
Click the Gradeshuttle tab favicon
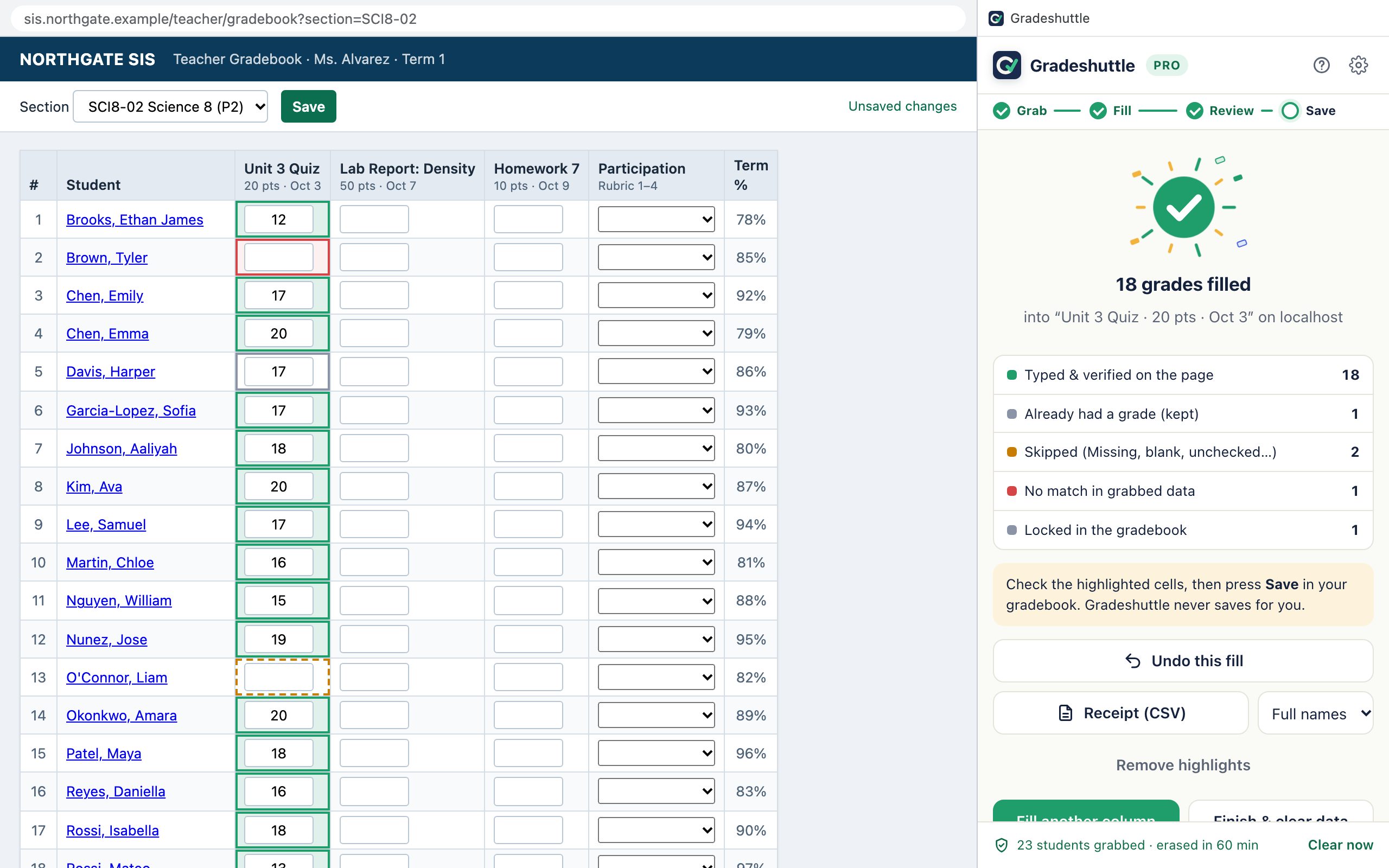[x=996, y=18]
